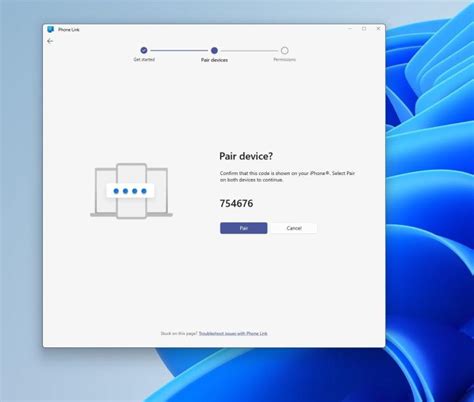Click the progress line between first two steps
This screenshot has height=402, width=474.
click(x=179, y=50)
